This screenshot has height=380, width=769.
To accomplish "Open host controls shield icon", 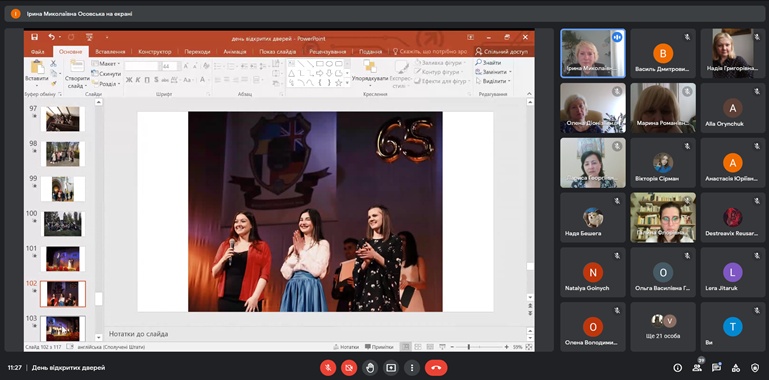I will 755,368.
